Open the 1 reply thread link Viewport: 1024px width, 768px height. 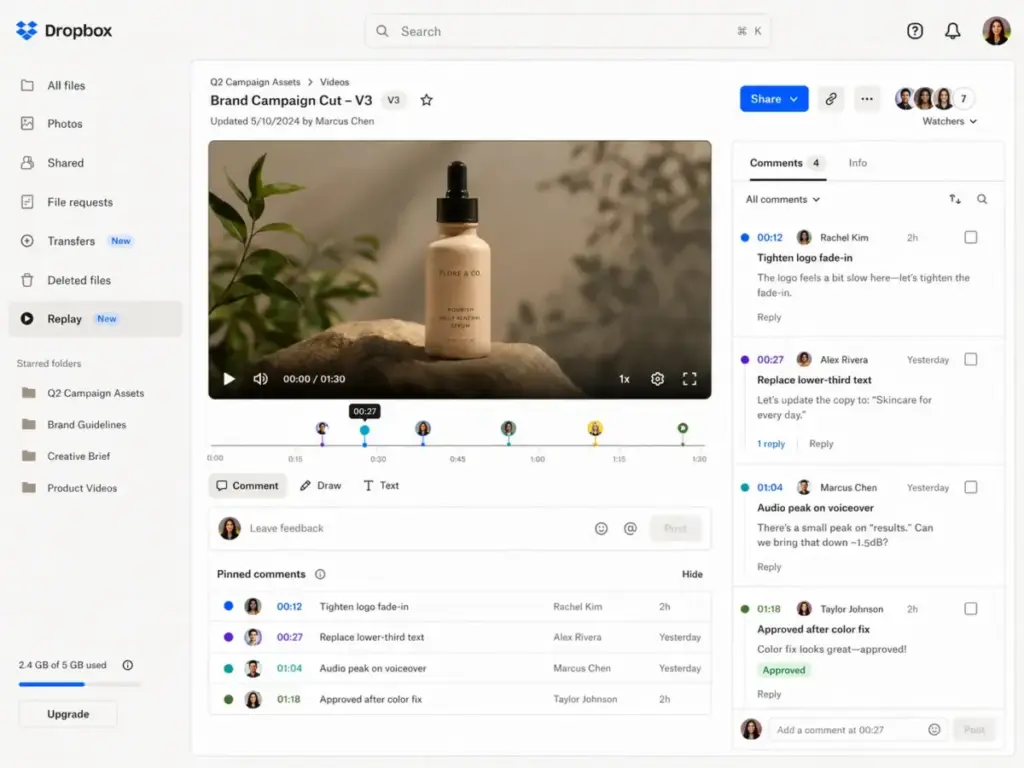tap(771, 443)
